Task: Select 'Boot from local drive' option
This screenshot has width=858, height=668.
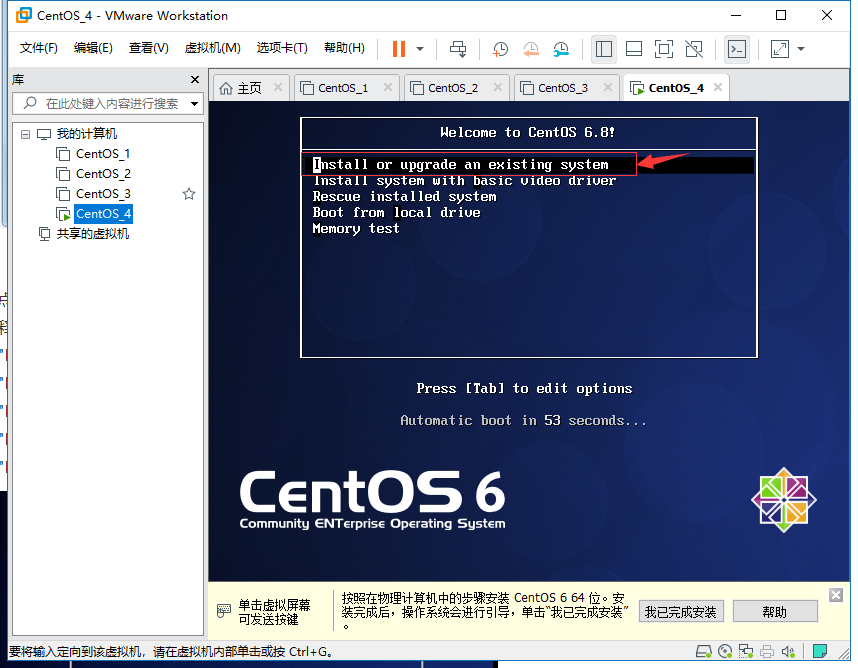Action: point(396,212)
